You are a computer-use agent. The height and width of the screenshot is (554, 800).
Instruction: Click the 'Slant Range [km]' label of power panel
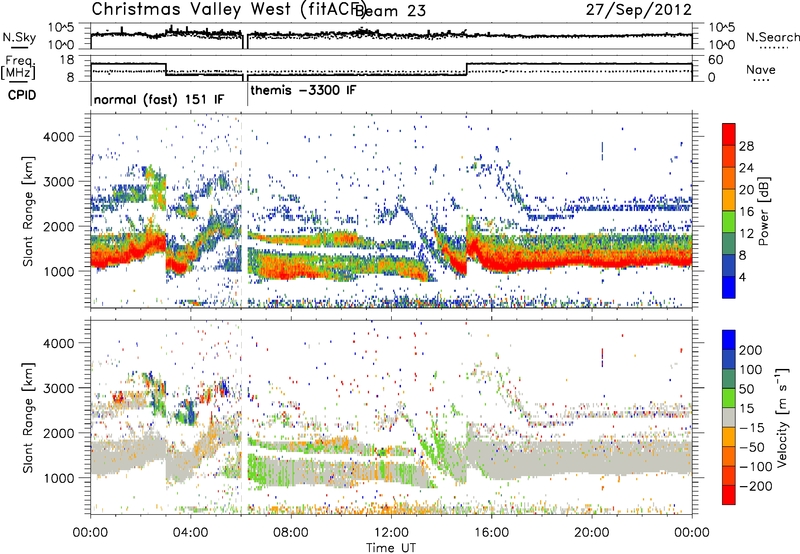point(28,211)
